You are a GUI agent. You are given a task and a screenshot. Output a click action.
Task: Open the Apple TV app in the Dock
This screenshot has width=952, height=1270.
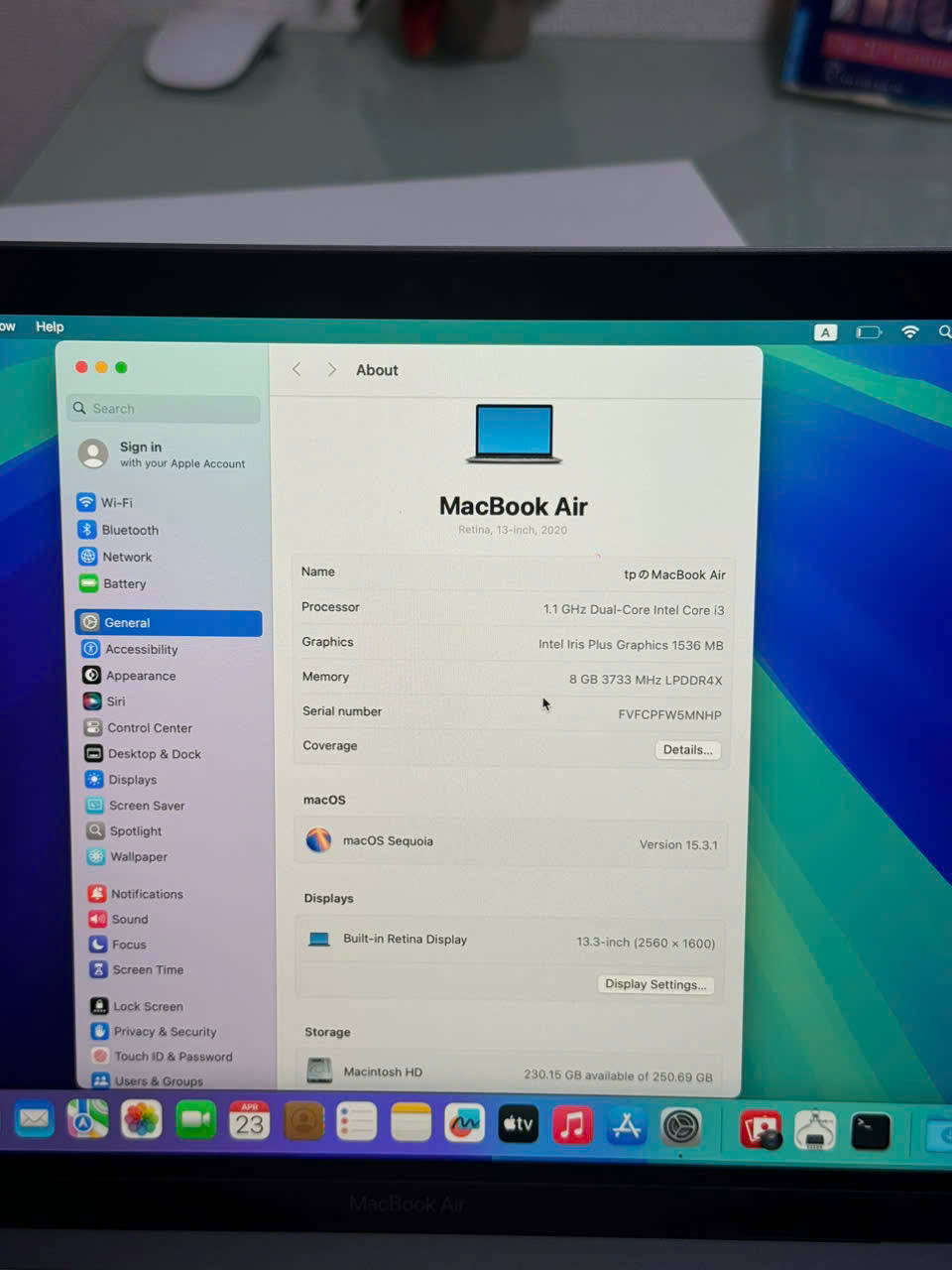point(518,1125)
